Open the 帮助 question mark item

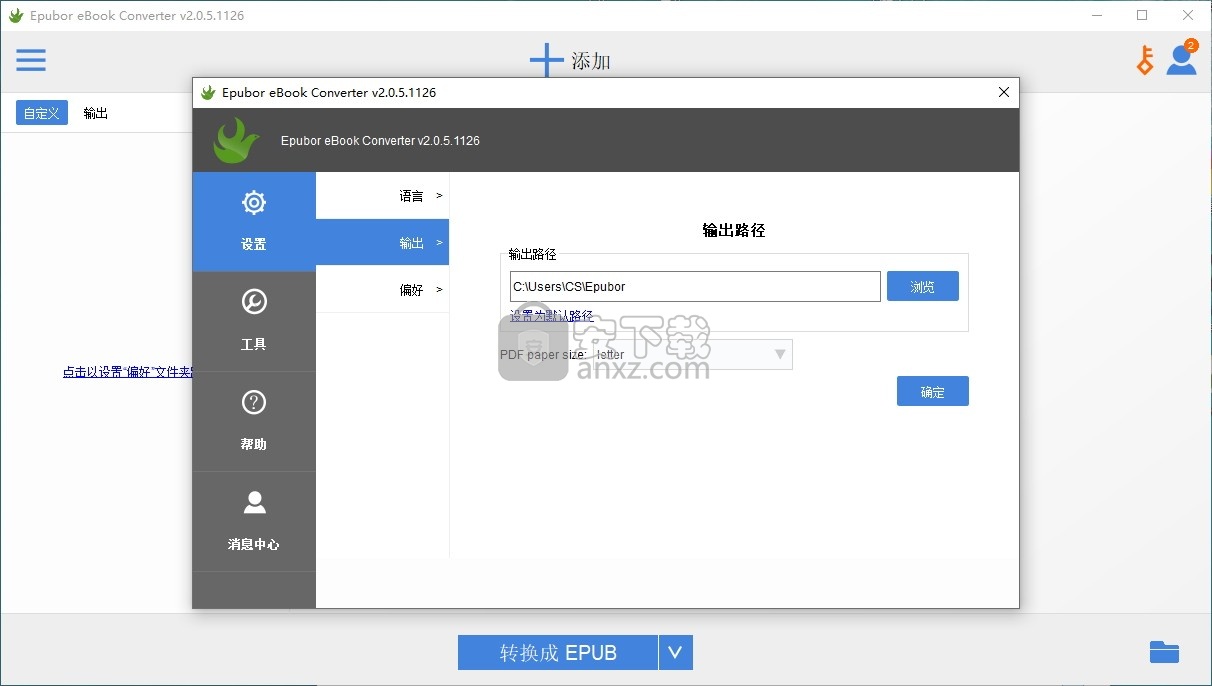click(x=254, y=421)
